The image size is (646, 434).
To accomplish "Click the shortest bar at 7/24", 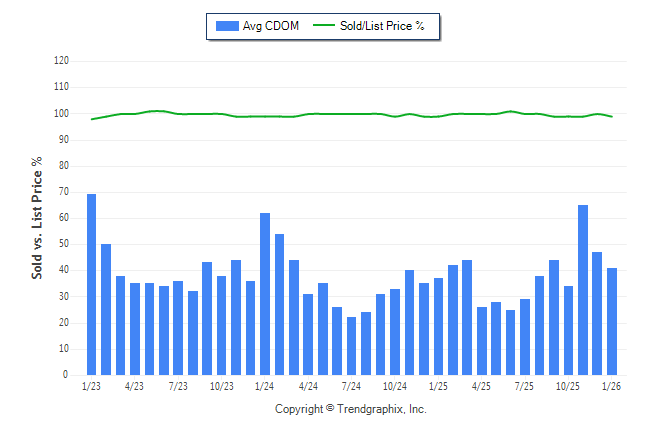I will [x=351, y=346].
